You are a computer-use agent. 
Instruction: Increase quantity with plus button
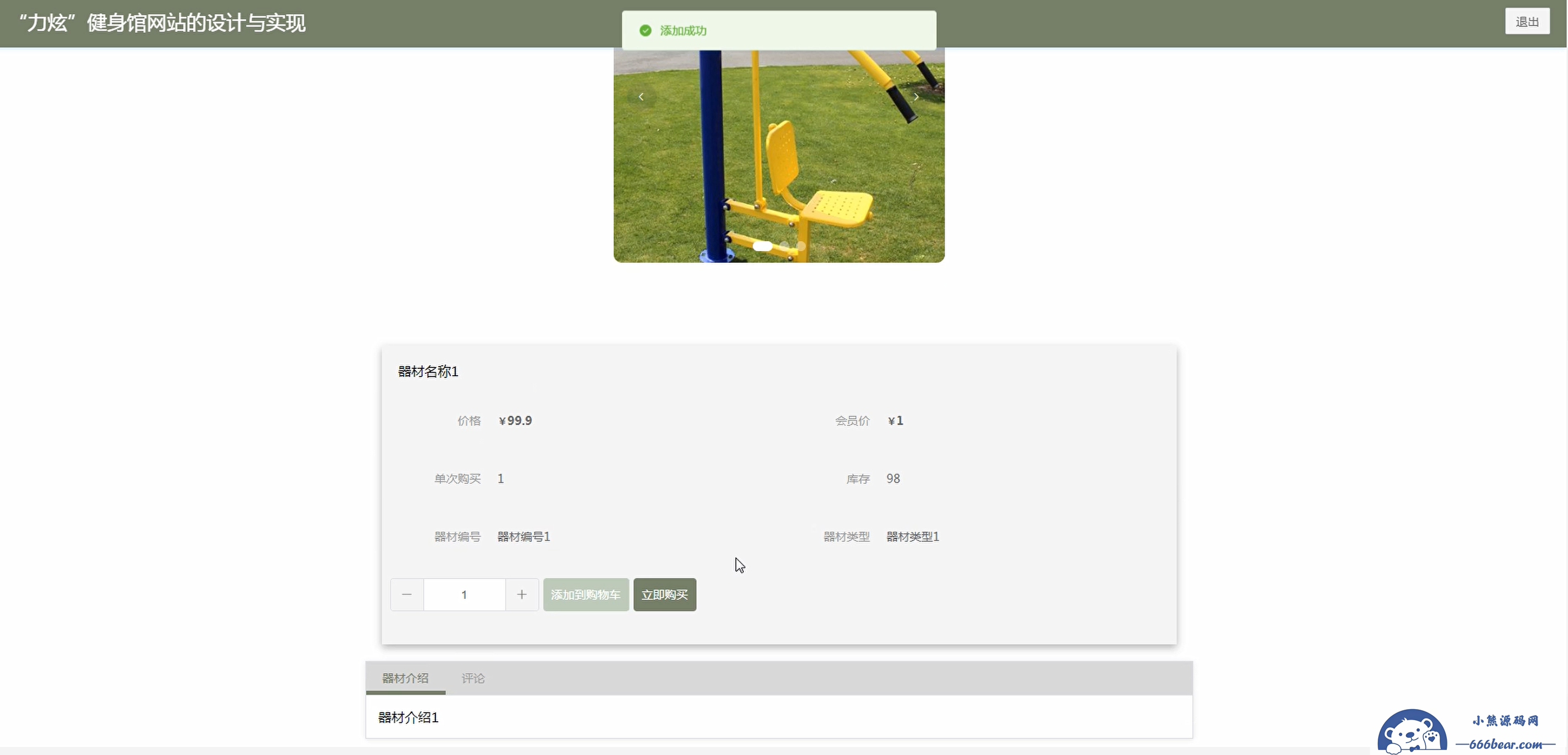pyautogui.click(x=522, y=595)
